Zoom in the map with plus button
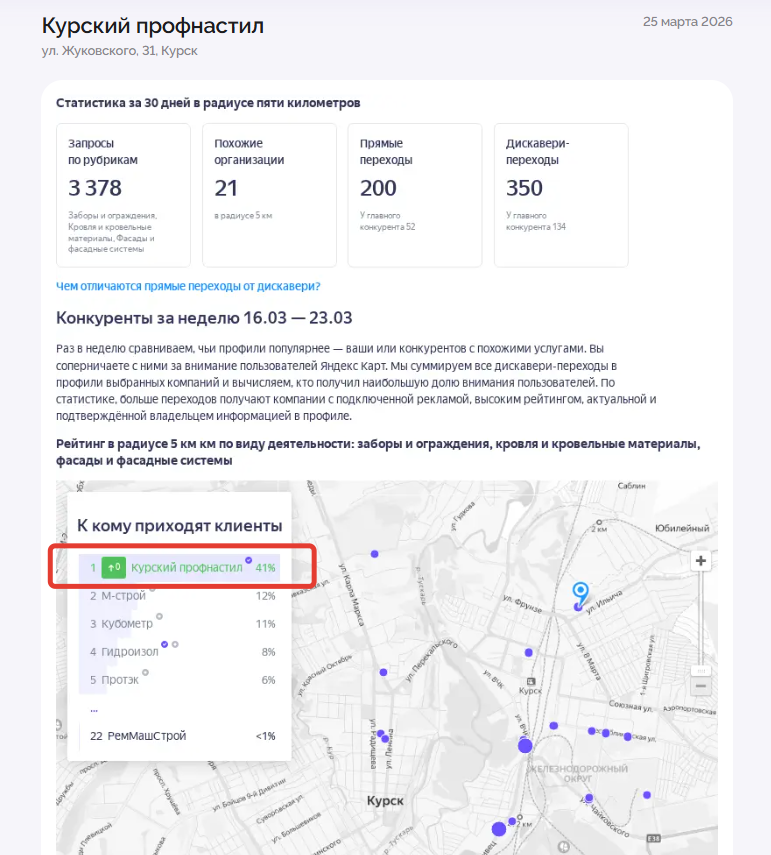 click(701, 561)
